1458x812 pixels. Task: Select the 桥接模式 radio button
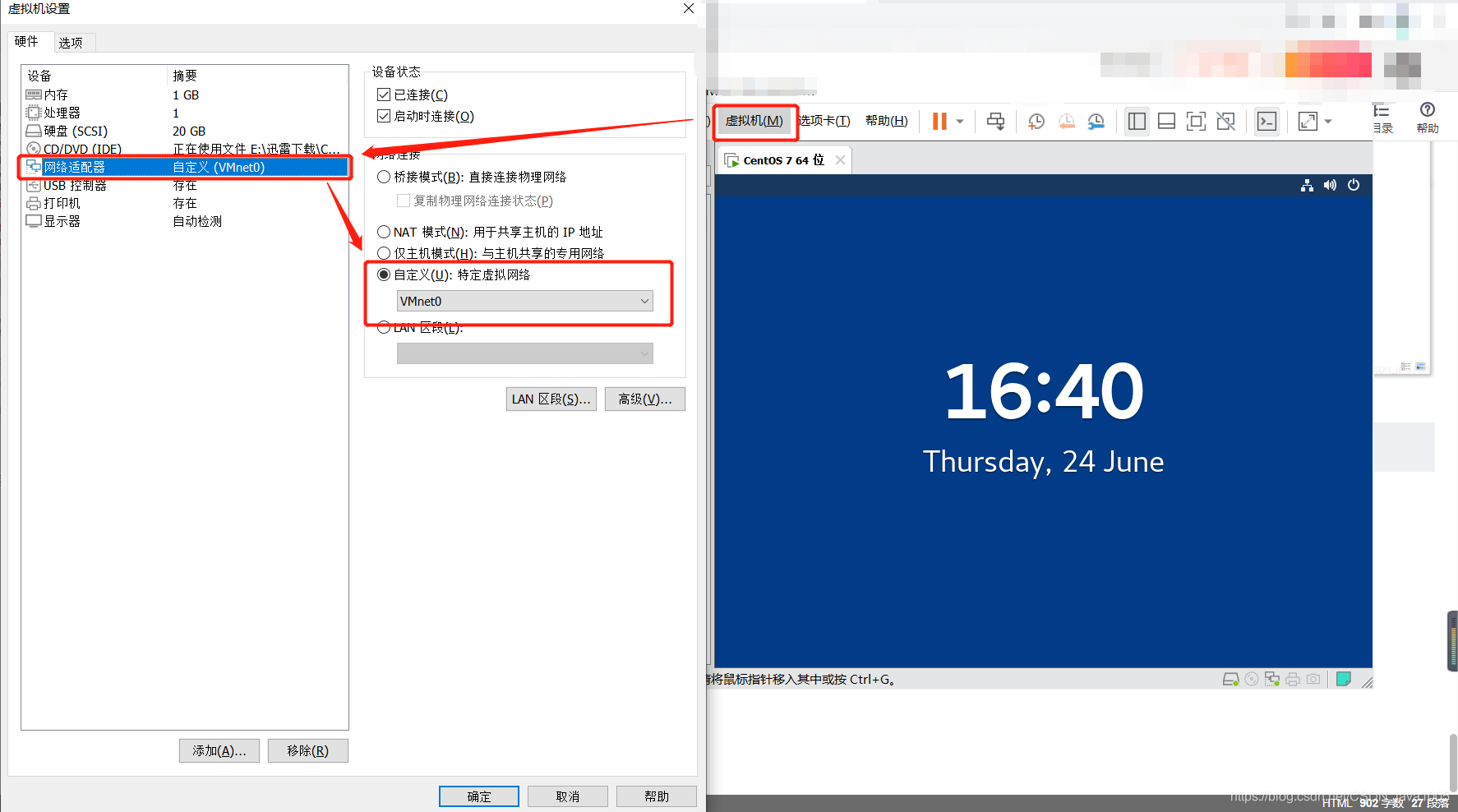point(384,177)
